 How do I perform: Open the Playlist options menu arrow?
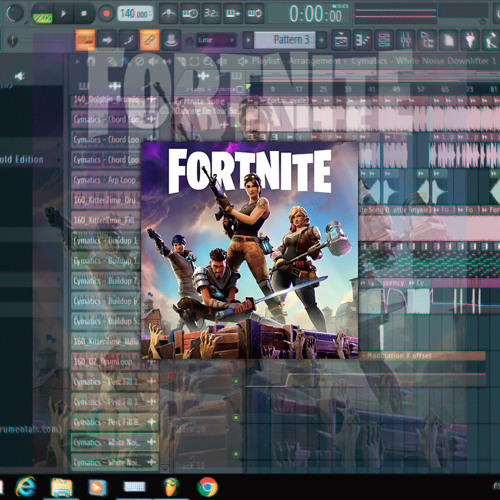77,61
